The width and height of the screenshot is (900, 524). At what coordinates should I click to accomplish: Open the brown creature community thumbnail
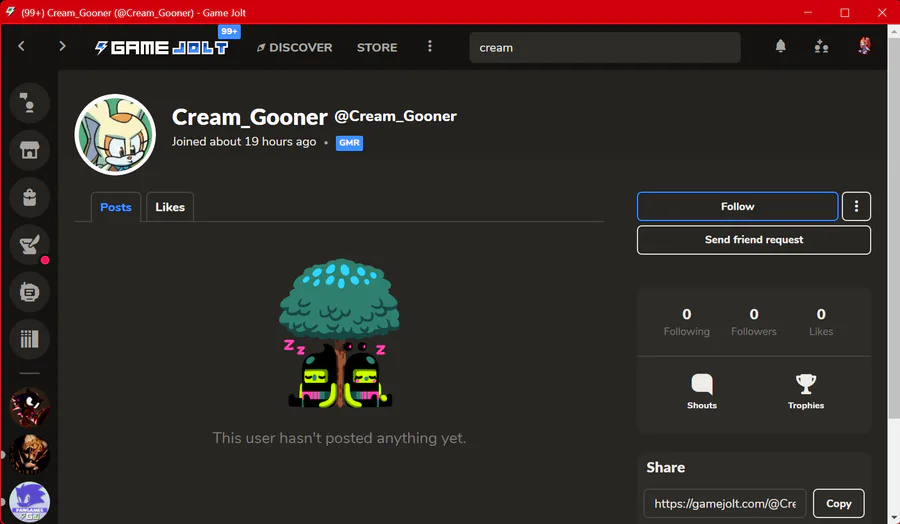[x=29, y=455]
